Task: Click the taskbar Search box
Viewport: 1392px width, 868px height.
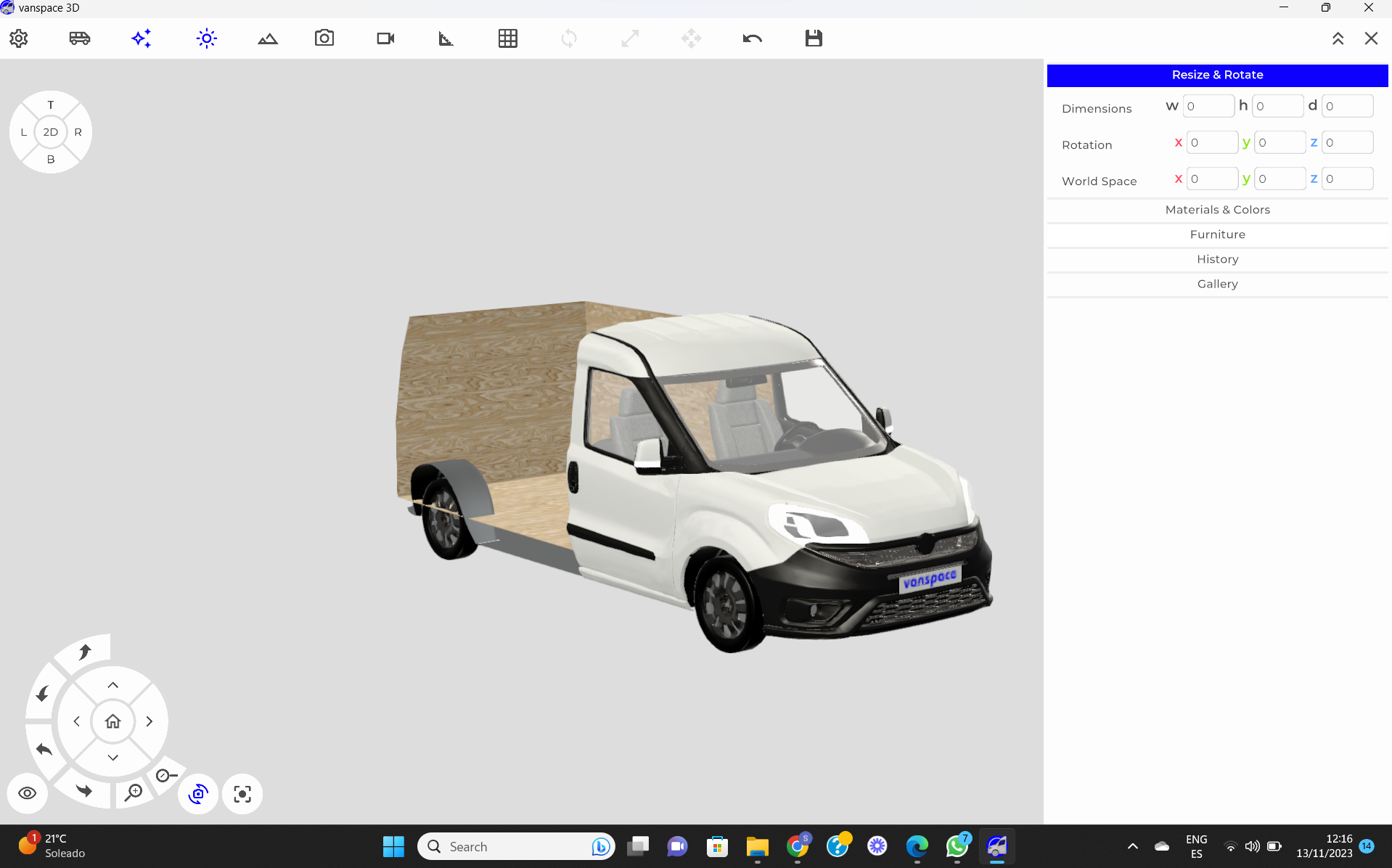Action: (516, 846)
